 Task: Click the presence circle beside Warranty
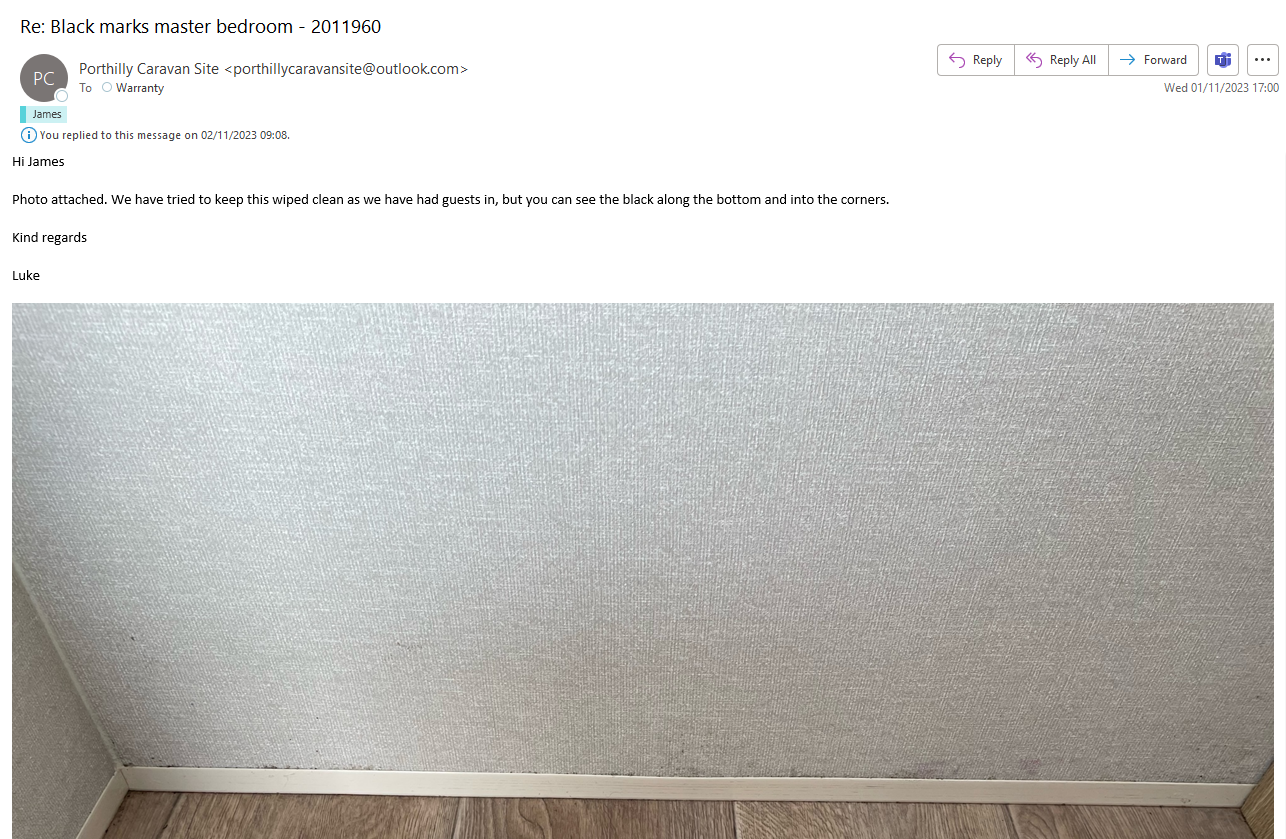point(107,88)
